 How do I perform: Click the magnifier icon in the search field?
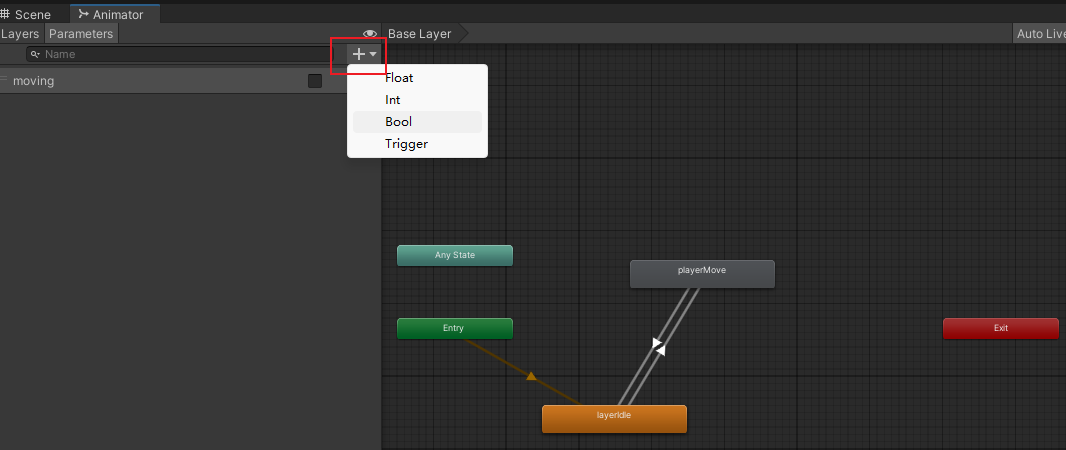pyautogui.click(x=35, y=54)
